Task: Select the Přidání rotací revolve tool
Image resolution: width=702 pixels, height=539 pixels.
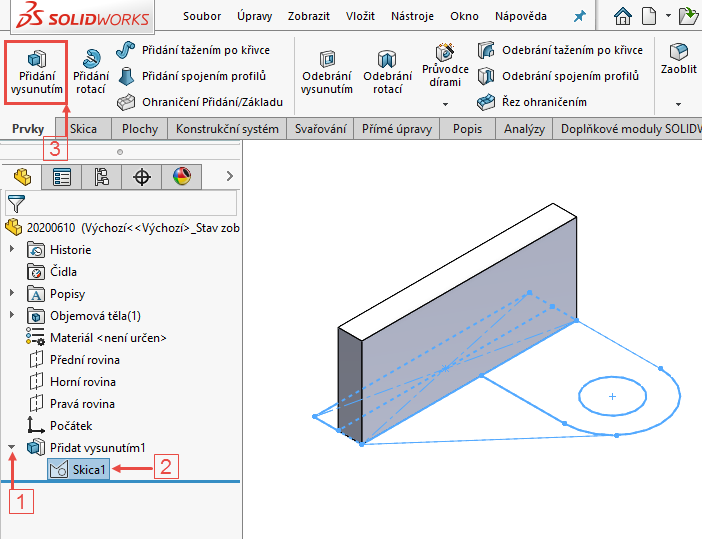Action: 91,72
